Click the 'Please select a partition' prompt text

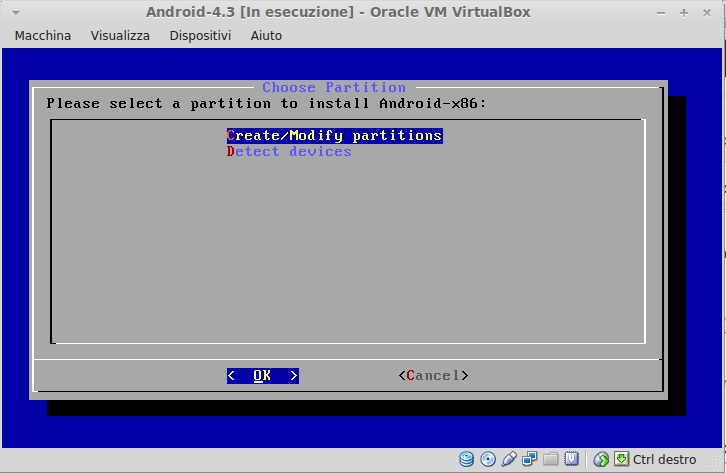click(x=266, y=103)
